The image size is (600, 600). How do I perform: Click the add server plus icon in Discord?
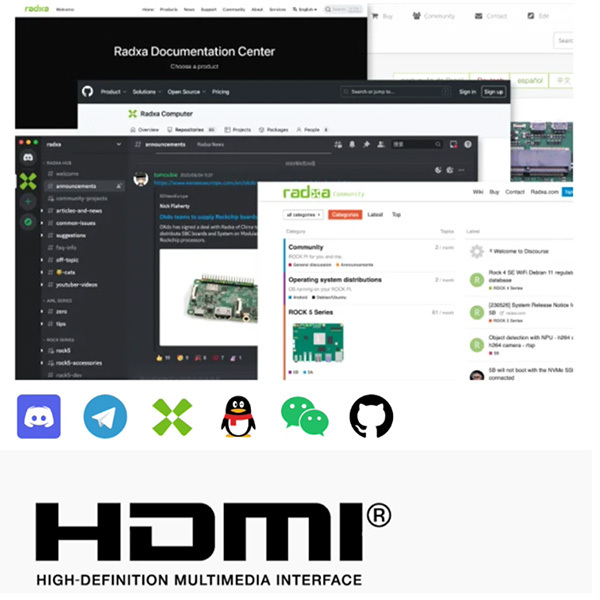click(28, 202)
